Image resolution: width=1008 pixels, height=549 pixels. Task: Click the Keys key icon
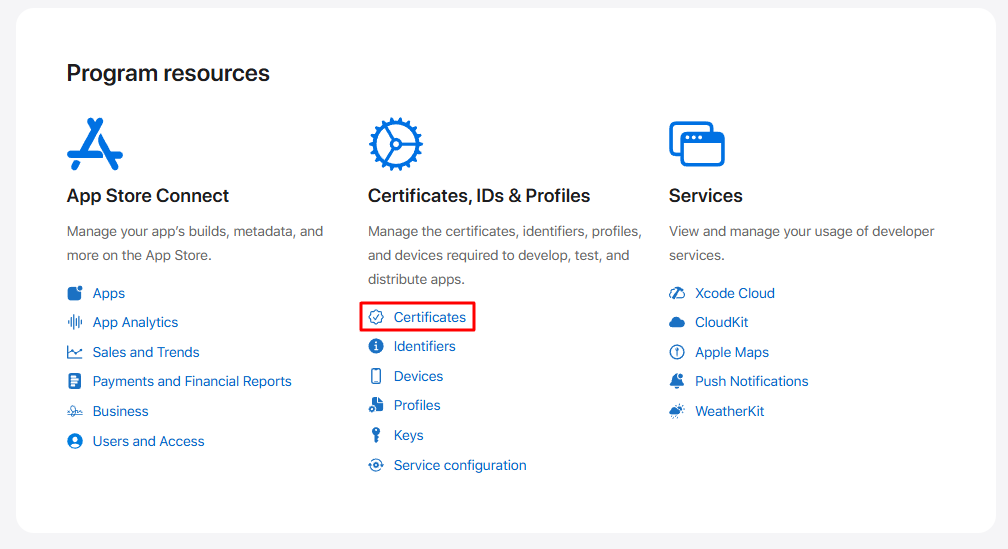tap(376, 435)
